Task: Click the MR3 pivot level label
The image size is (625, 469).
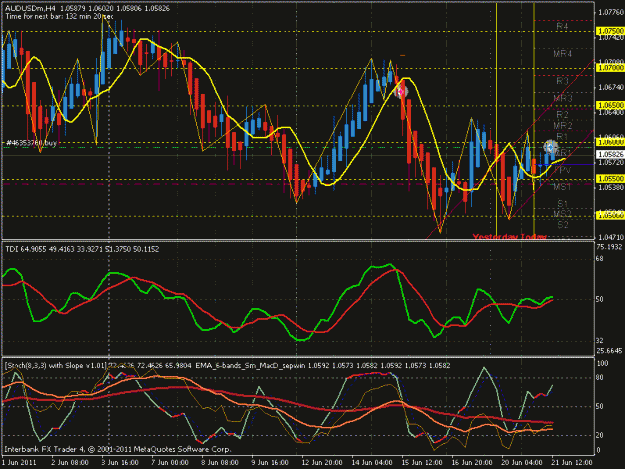Action: tap(562, 98)
